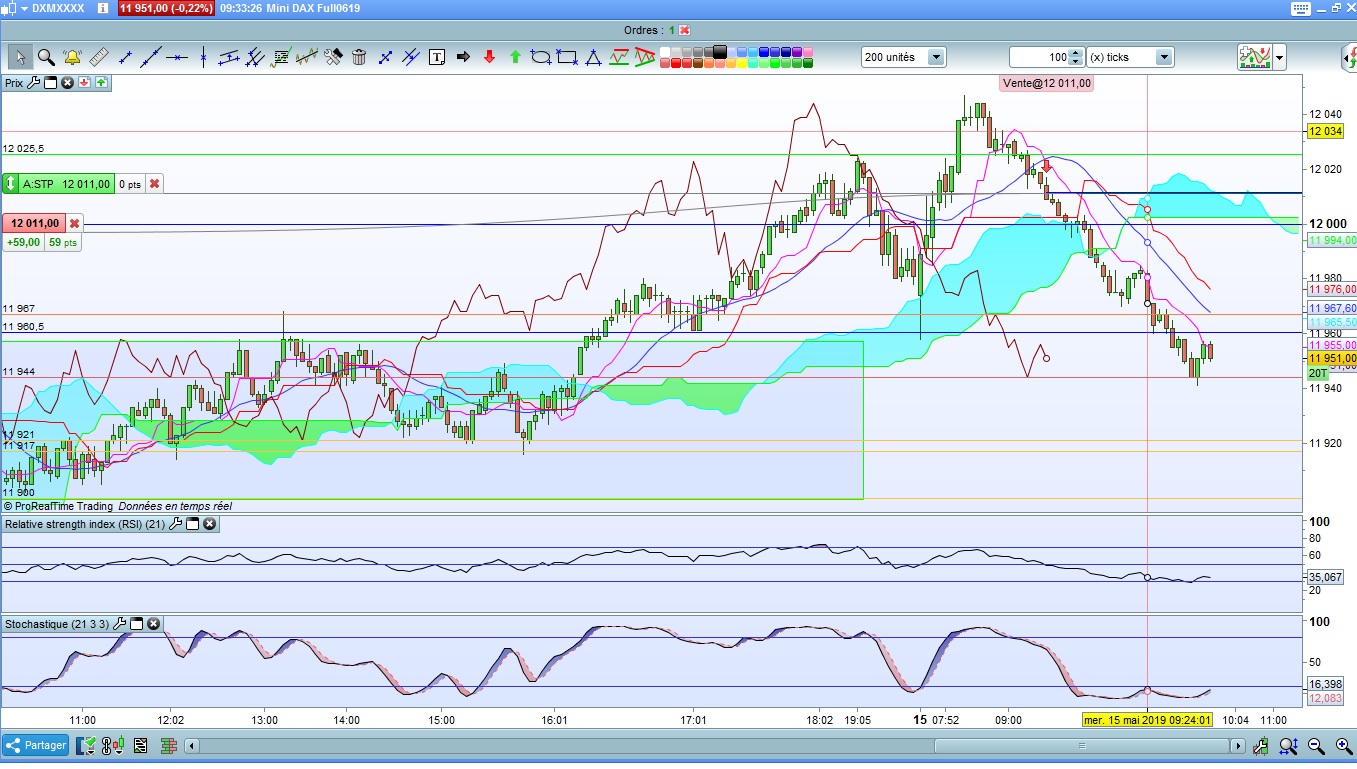Select the red down arrow tool
This screenshot has height=769, width=1357.
(x=489, y=57)
